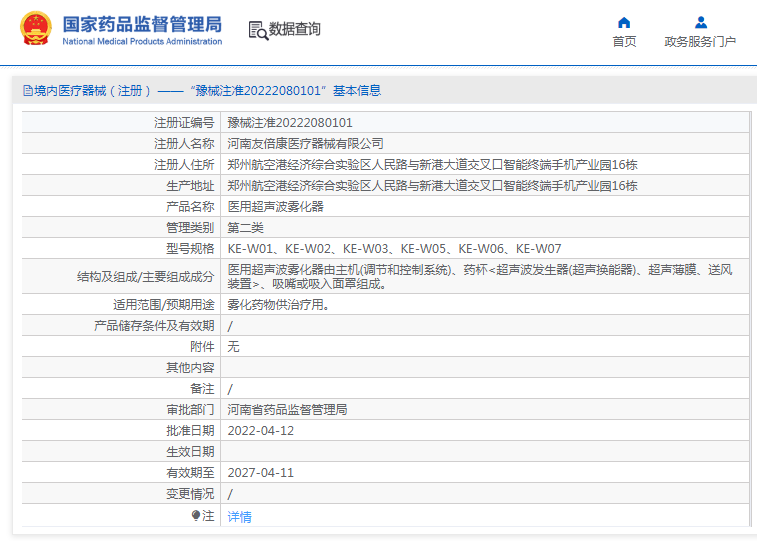The height and width of the screenshot is (541, 757).
Task: Click the 生产地址 address value
Action: point(433,186)
